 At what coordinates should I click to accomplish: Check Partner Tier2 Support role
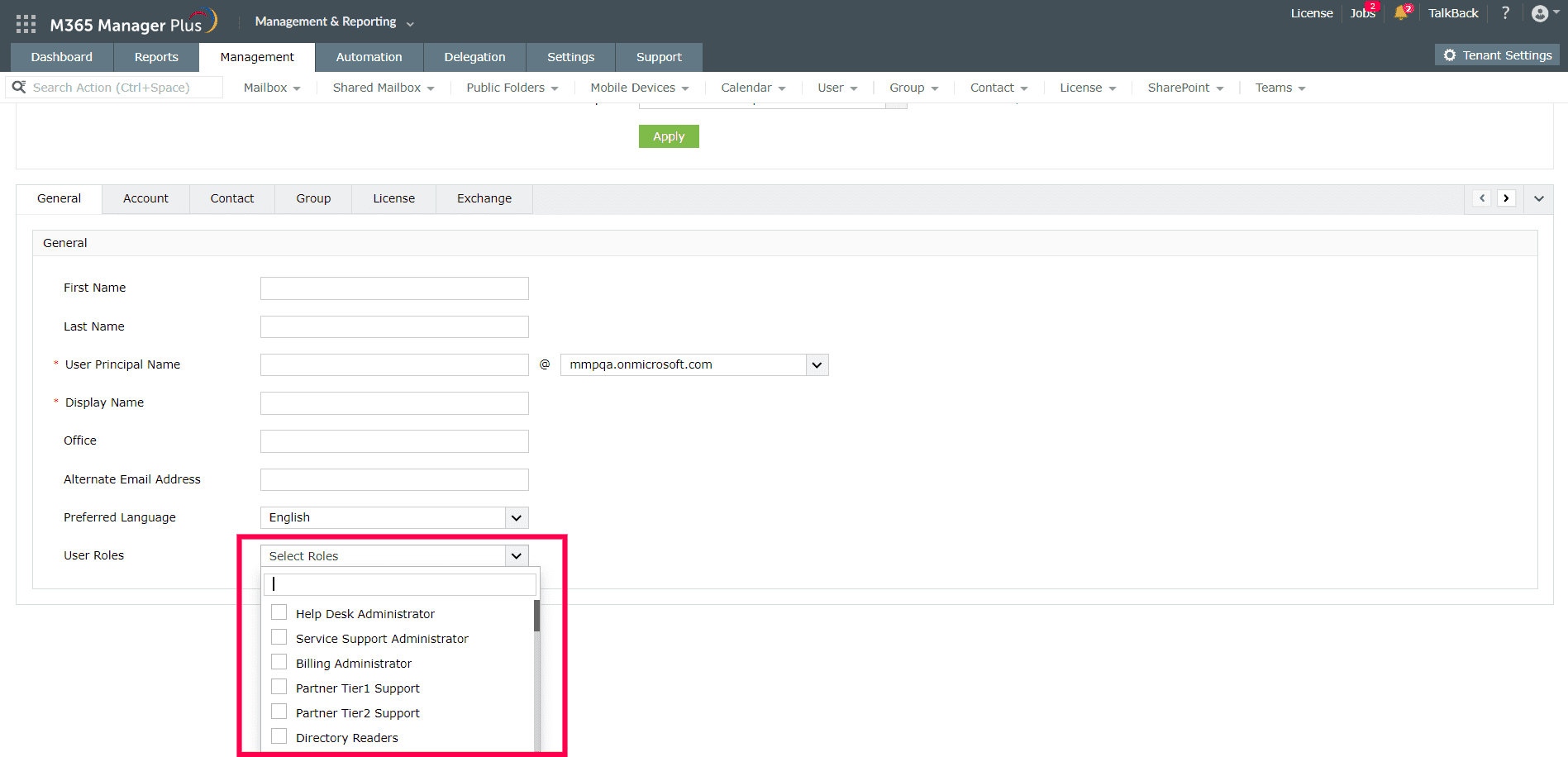(279, 712)
